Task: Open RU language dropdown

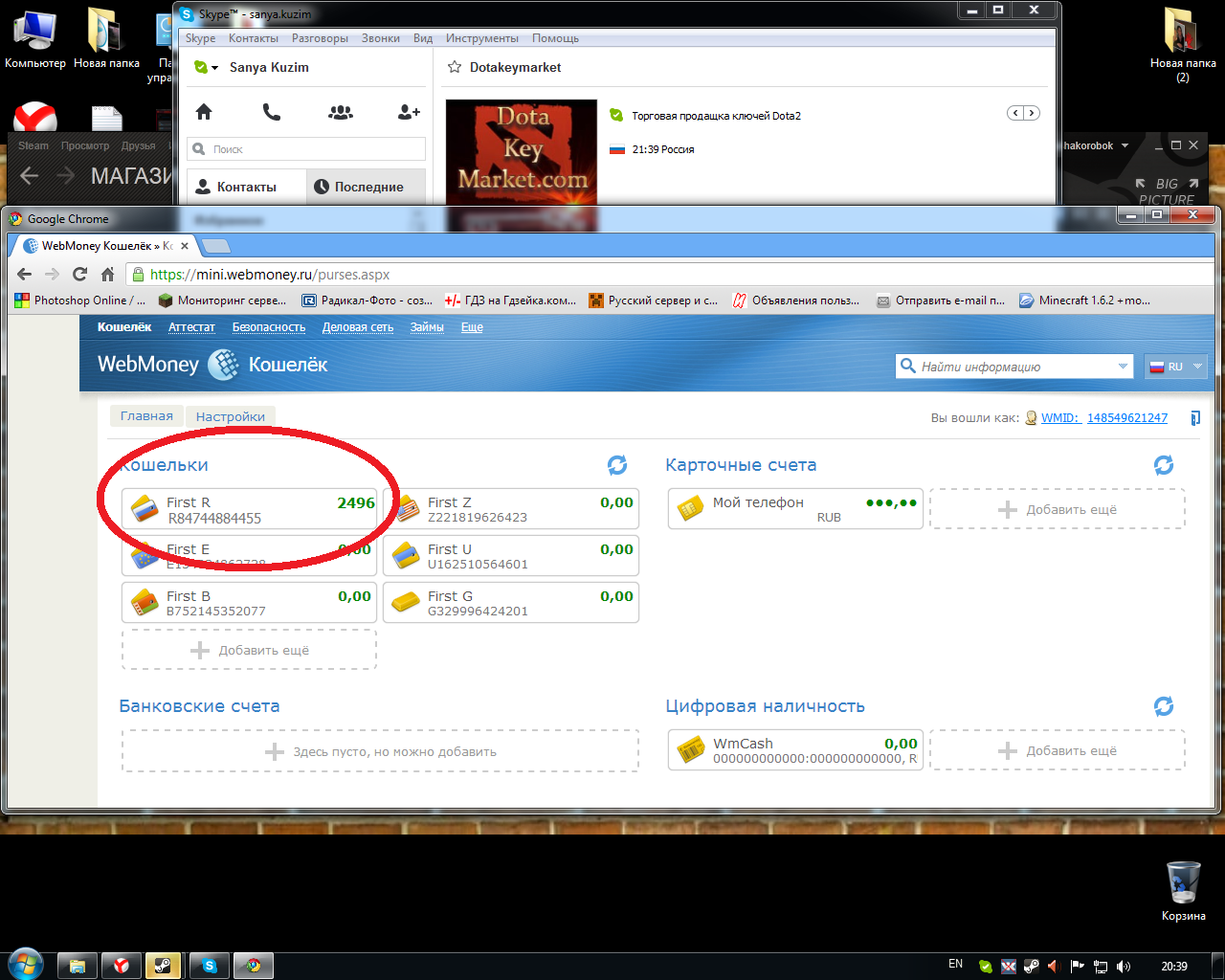Action: click(x=1175, y=367)
